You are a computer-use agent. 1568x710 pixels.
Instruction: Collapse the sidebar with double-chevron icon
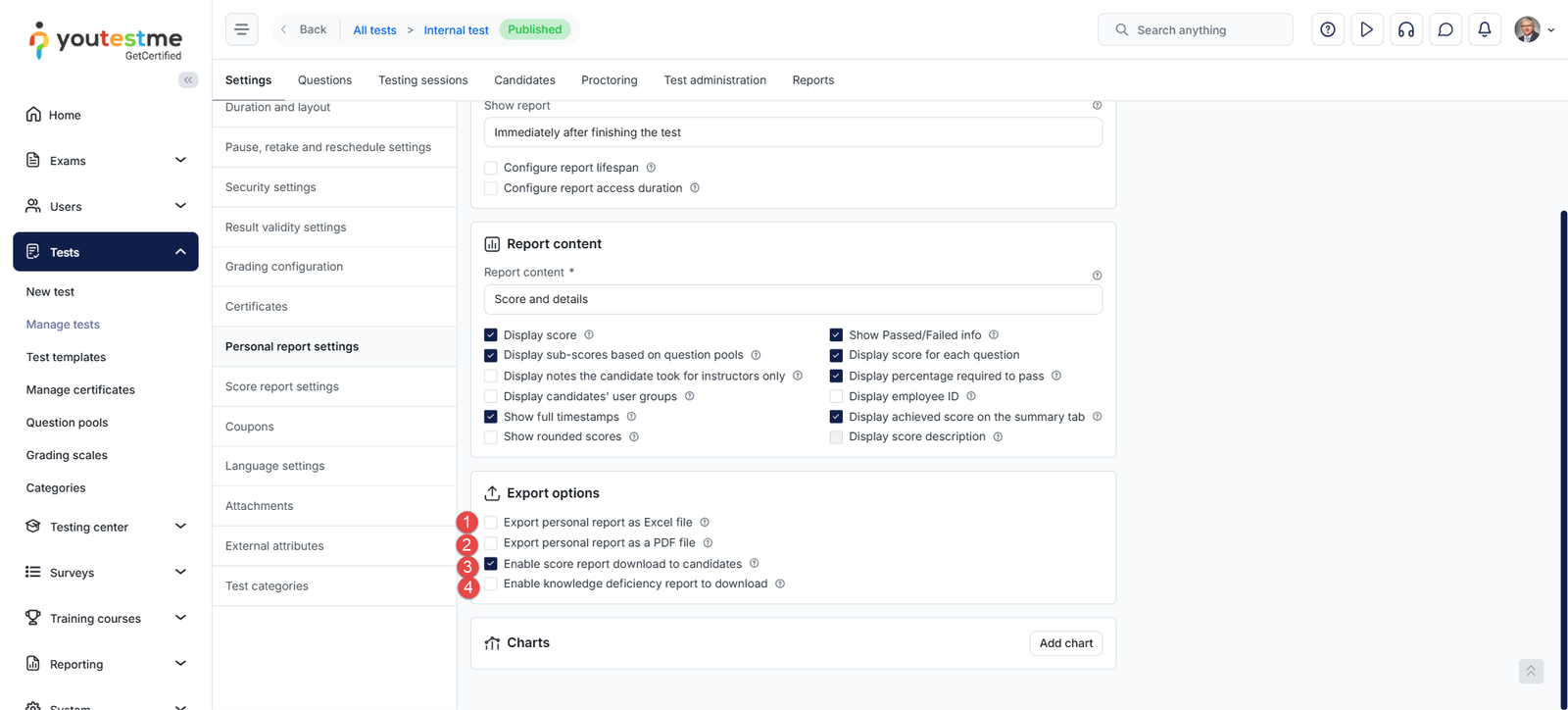pyautogui.click(x=188, y=80)
